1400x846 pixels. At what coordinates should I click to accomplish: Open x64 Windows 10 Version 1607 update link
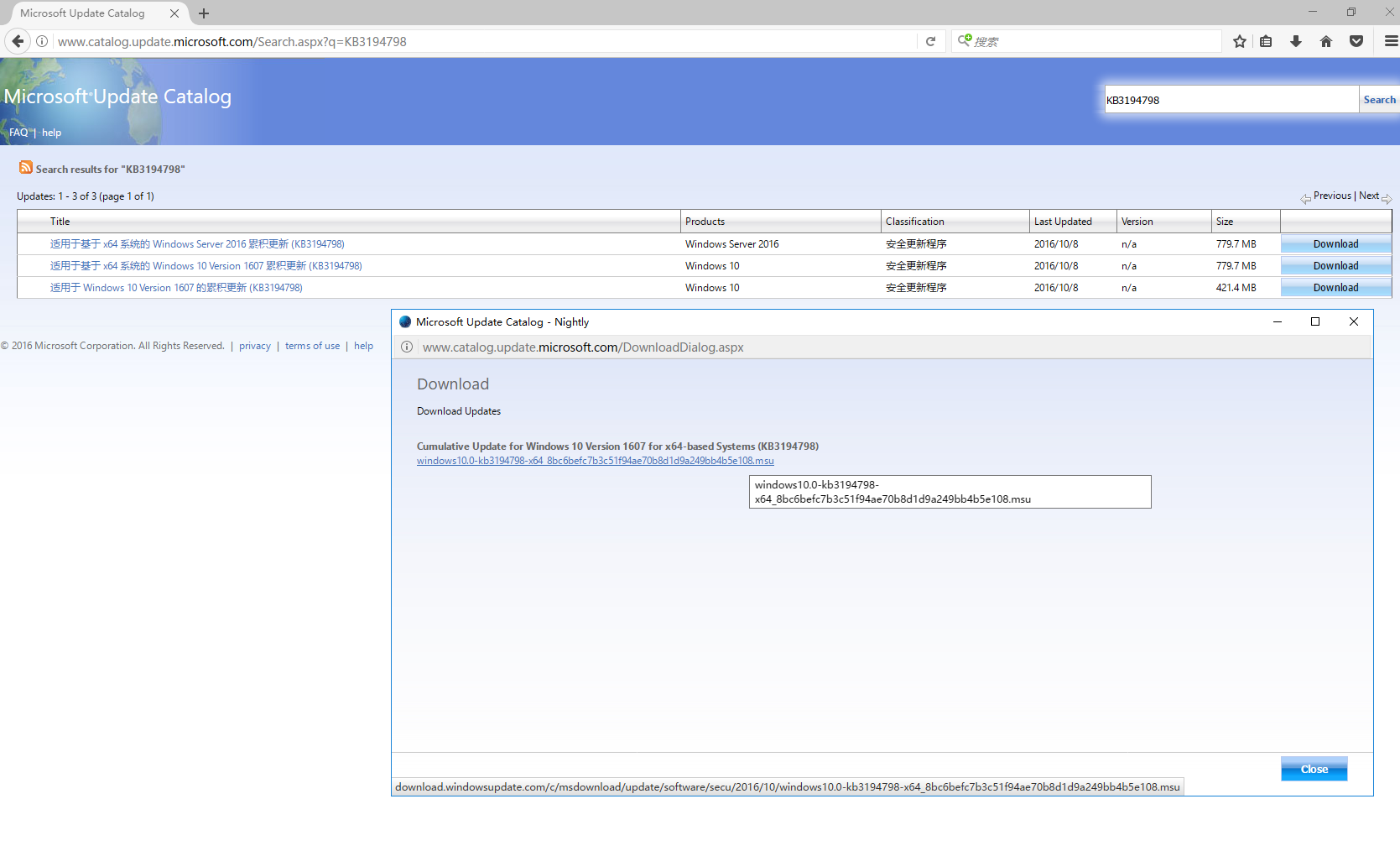pos(206,266)
